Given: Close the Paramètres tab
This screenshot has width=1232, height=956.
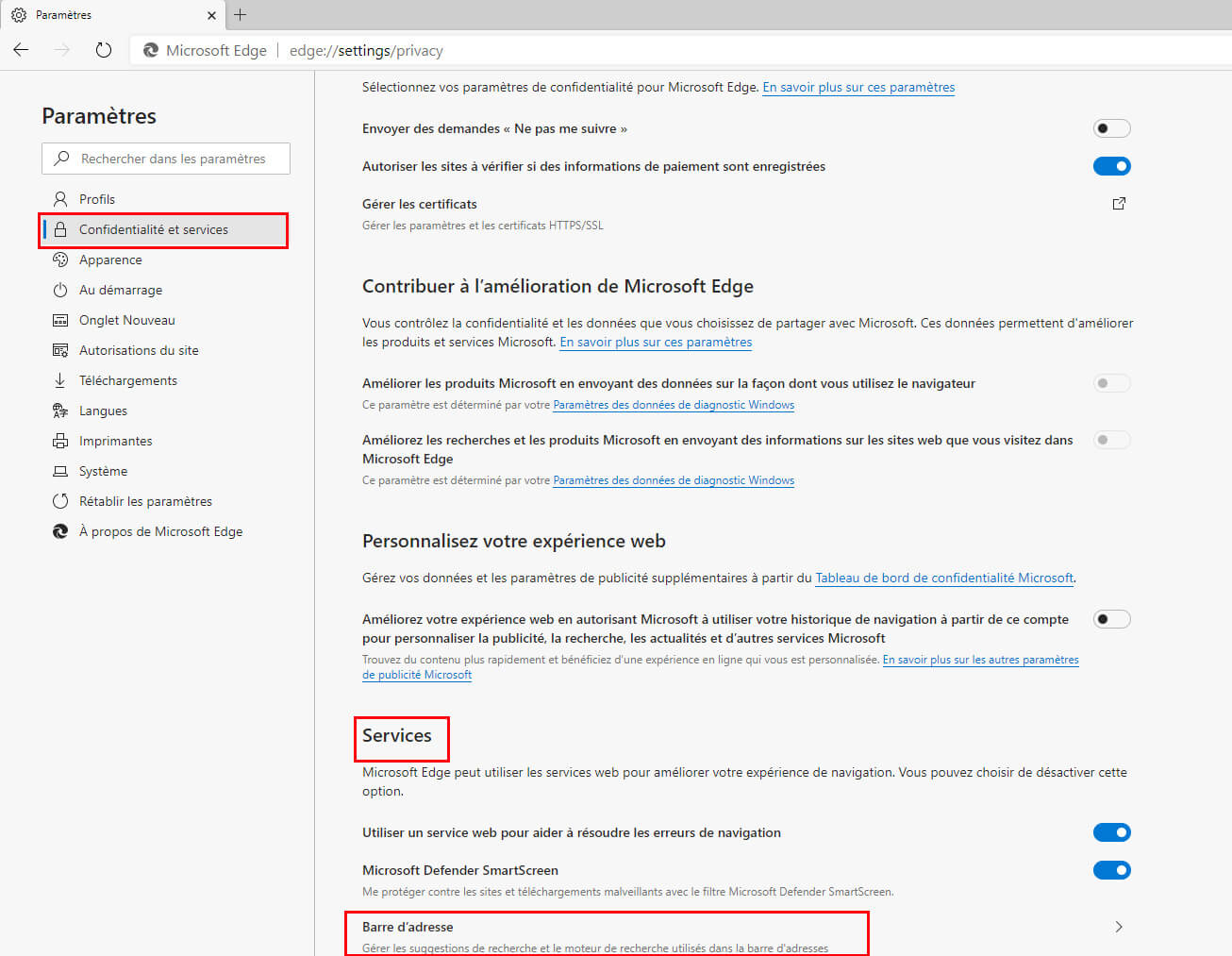Looking at the screenshot, I should point(211,15).
